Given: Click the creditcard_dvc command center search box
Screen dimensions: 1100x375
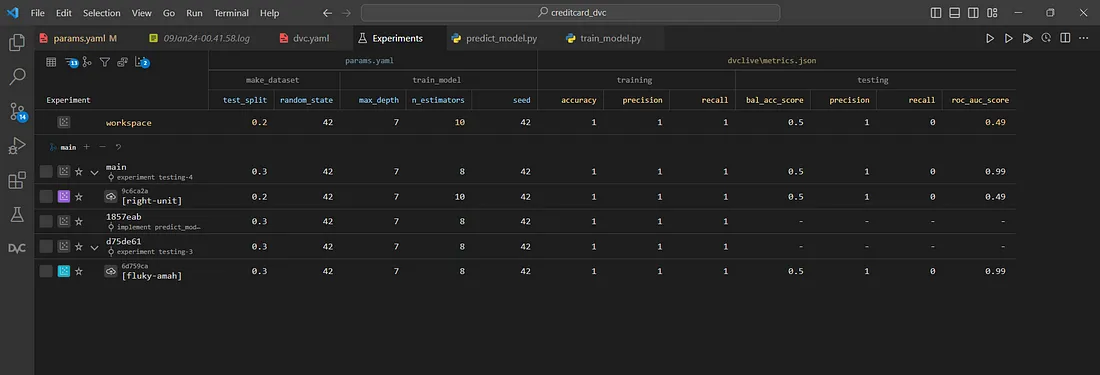Looking at the screenshot, I should [x=570, y=13].
